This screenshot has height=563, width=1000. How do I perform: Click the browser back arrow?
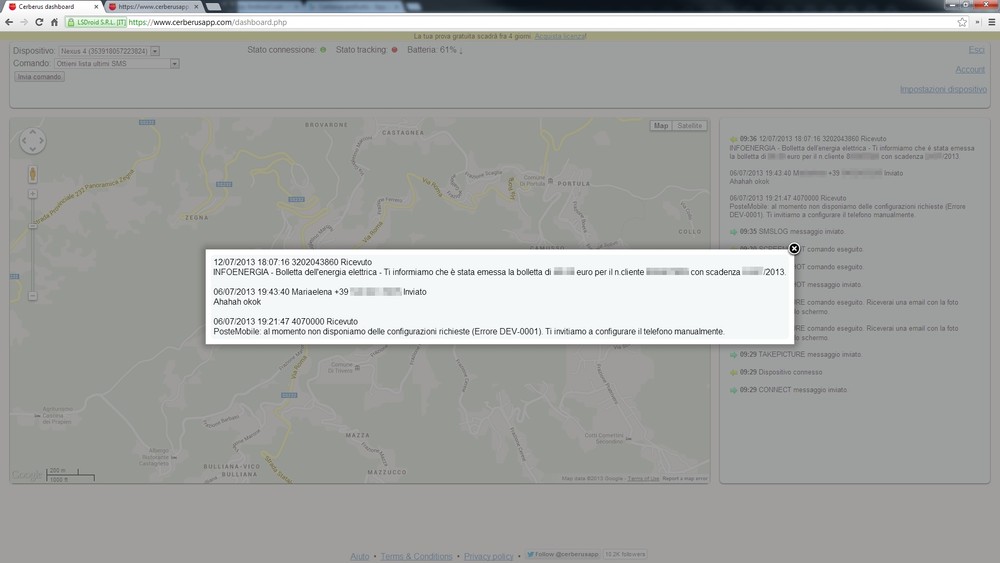pyautogui.click(x=9, y=22)
